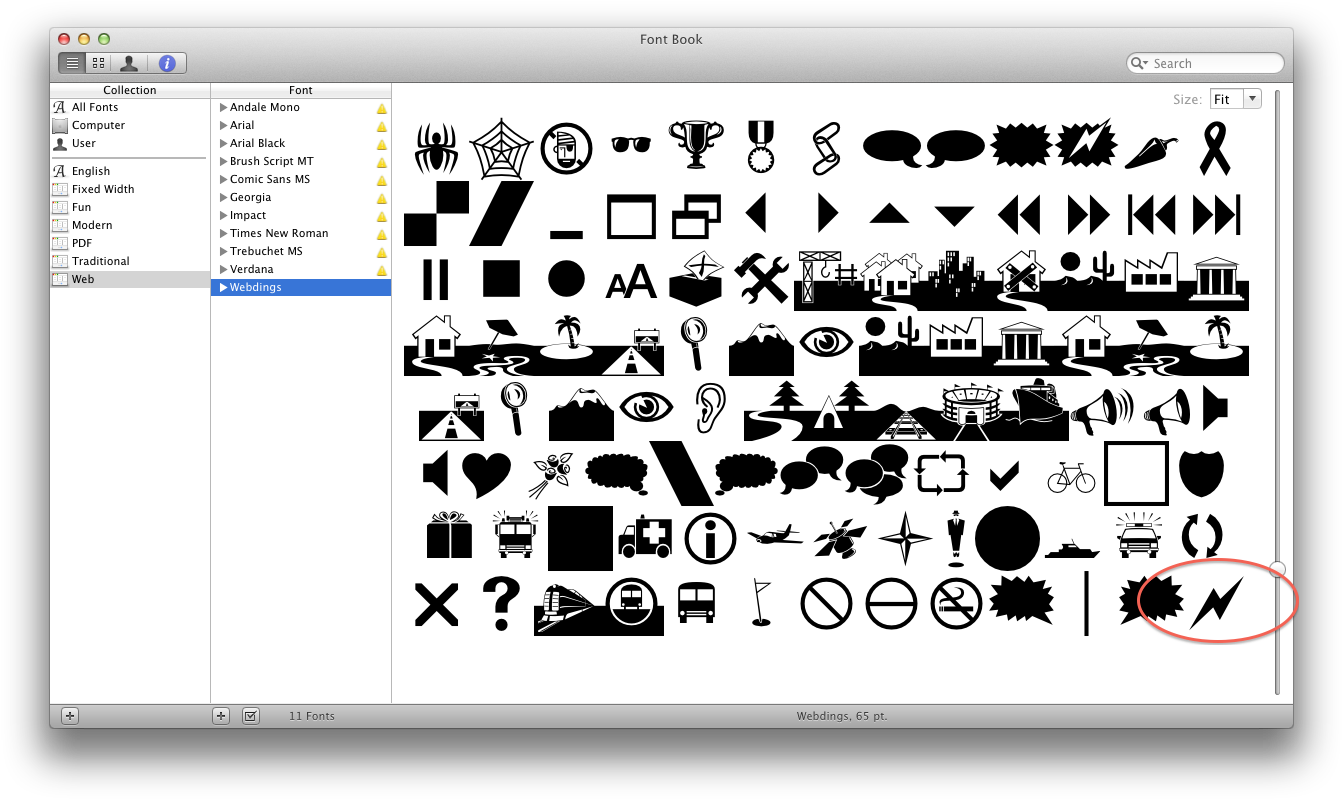Click the font size slider handle
The height and width of the screenshot is (799, 1342).
(1277, 569)
